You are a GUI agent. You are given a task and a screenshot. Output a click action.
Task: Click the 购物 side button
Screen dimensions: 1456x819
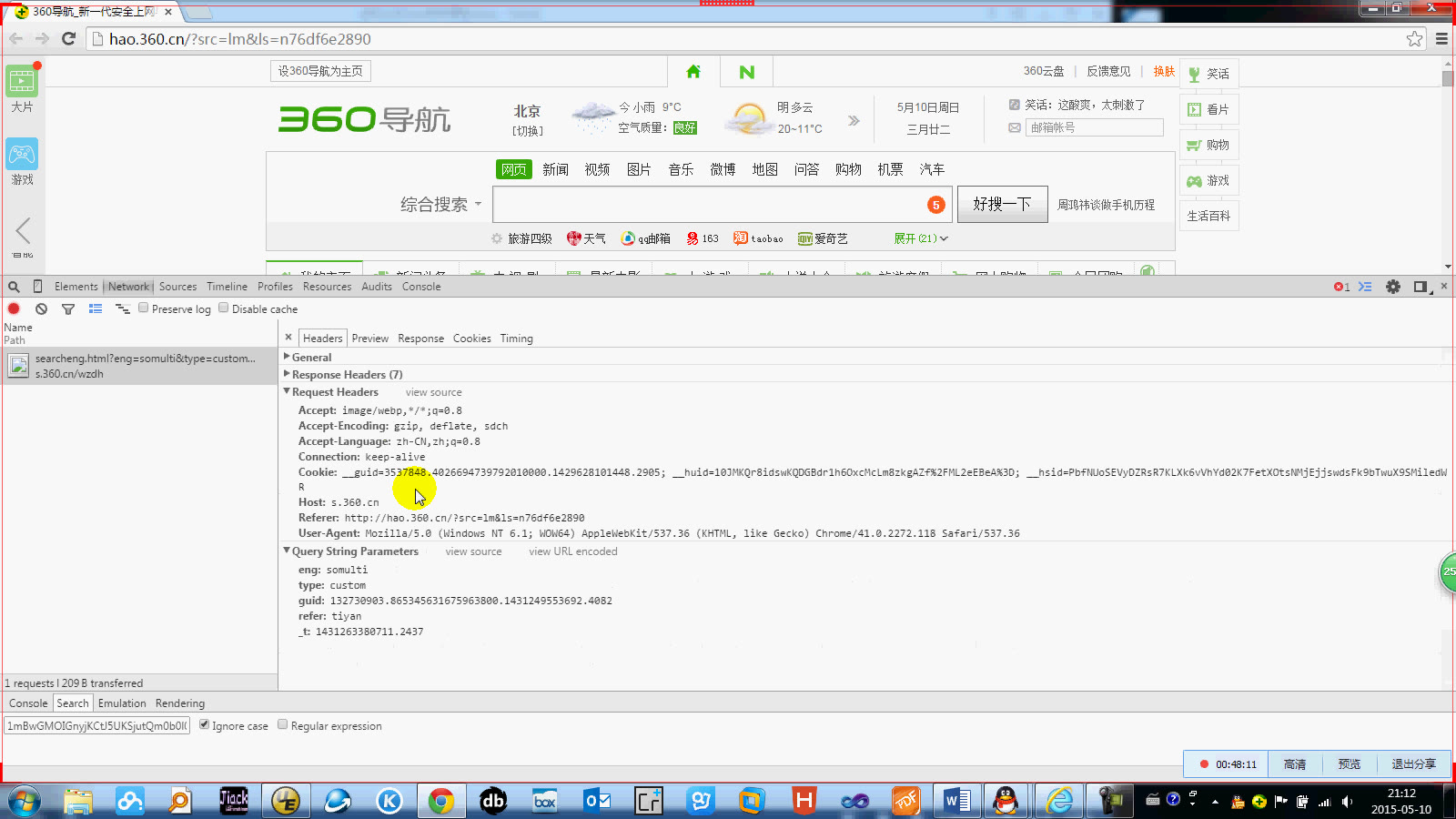pos(1208,145)
